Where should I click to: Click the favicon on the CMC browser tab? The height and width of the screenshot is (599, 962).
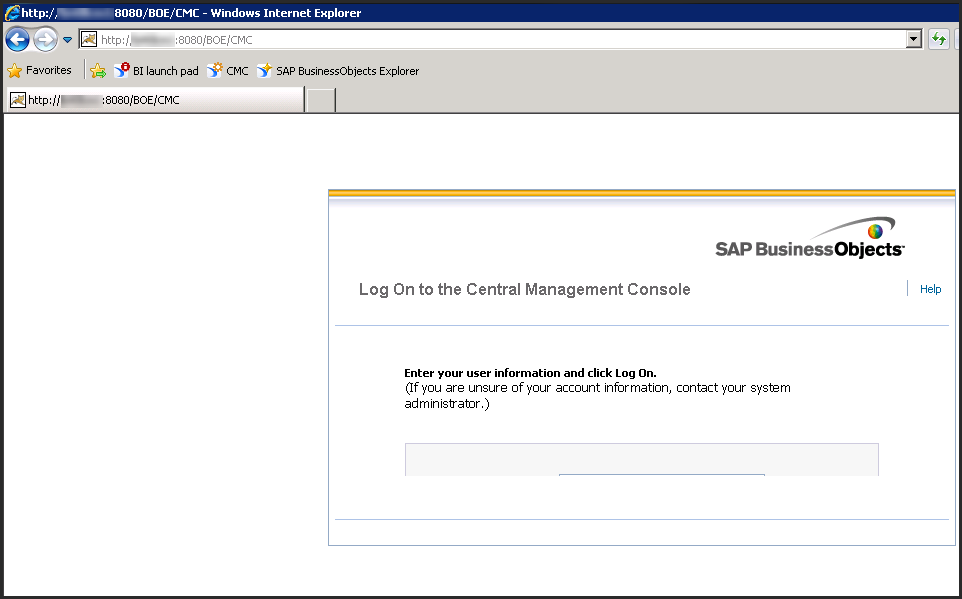pos(18,100)
